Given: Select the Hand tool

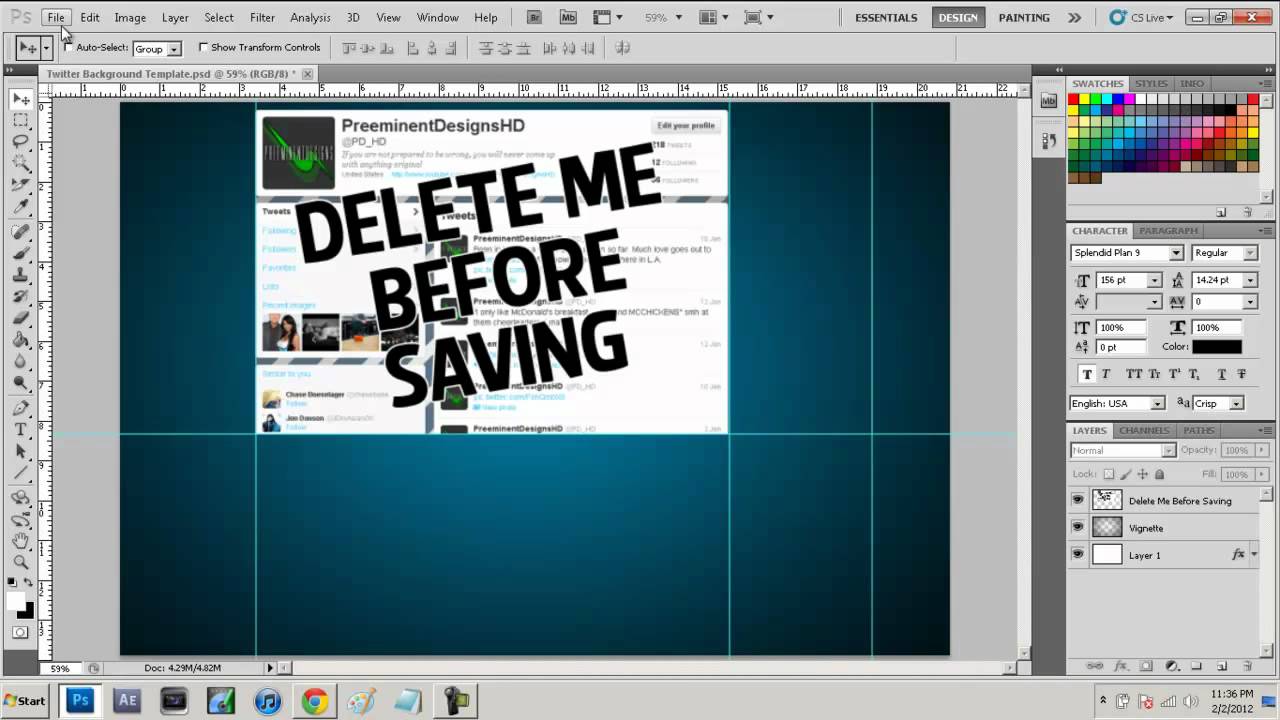Looking at the screenshot, I should coord(20,541).
